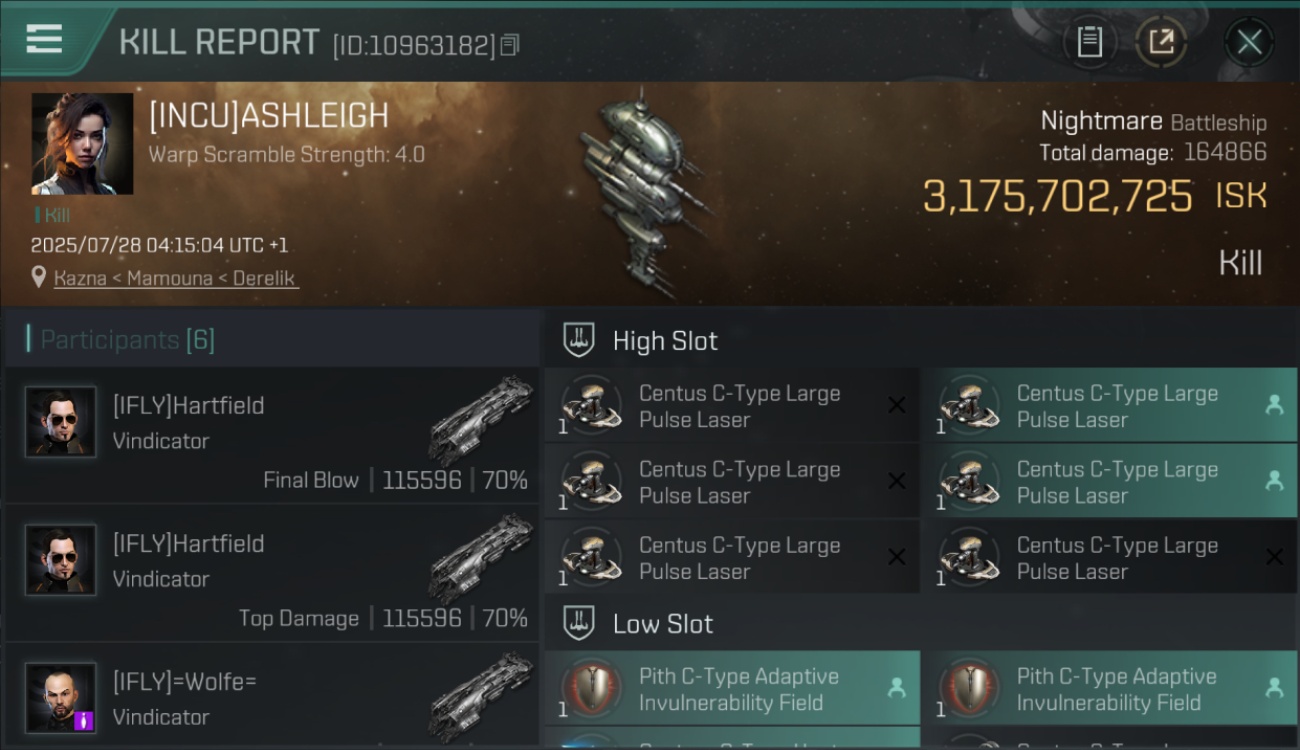Viewport: 1300px width, 750px height.
Task: Open the Kazna < Mamouna < Derelik location link
Action: coord(175,278)
